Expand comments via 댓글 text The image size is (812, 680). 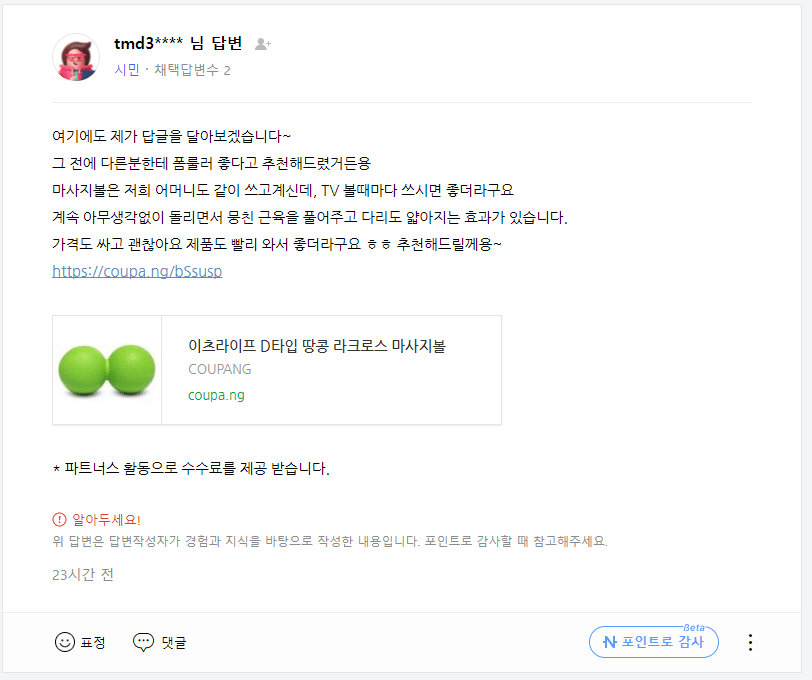pos(173,643)
